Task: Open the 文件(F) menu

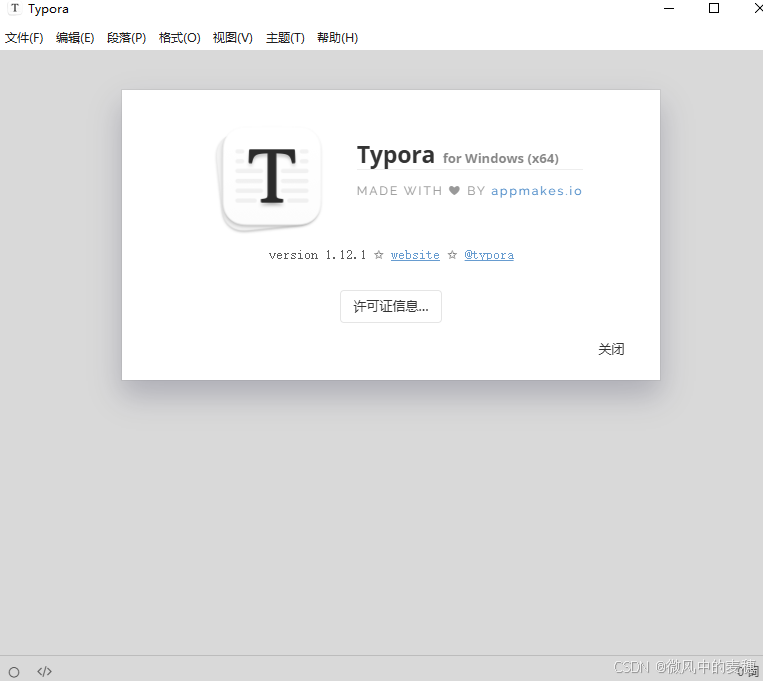Action: pos(24,37)
